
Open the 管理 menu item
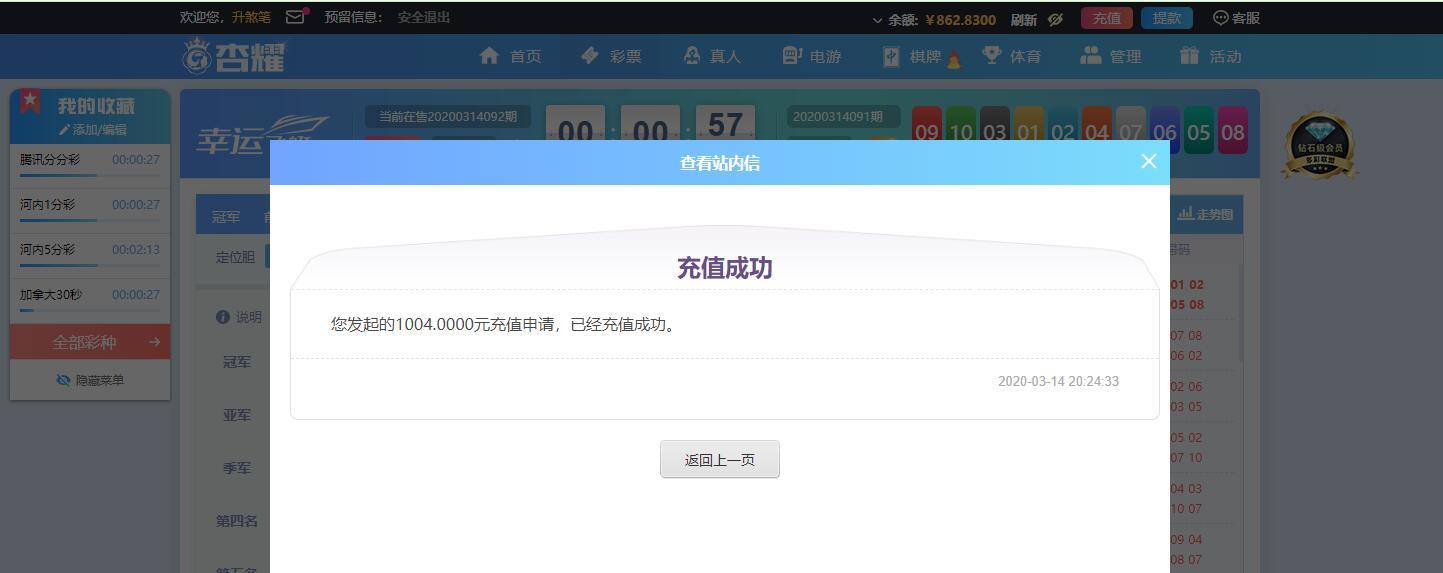[1126, 57]
